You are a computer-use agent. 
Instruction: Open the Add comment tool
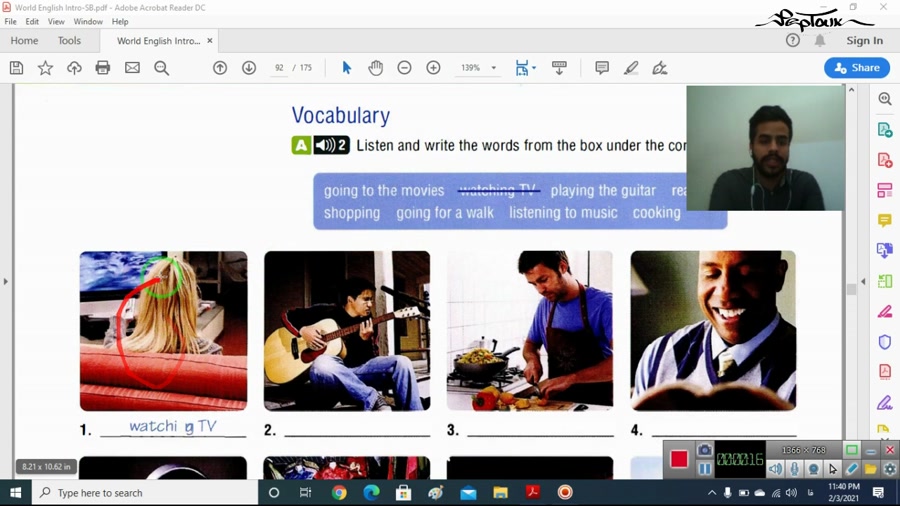[602, 68]
